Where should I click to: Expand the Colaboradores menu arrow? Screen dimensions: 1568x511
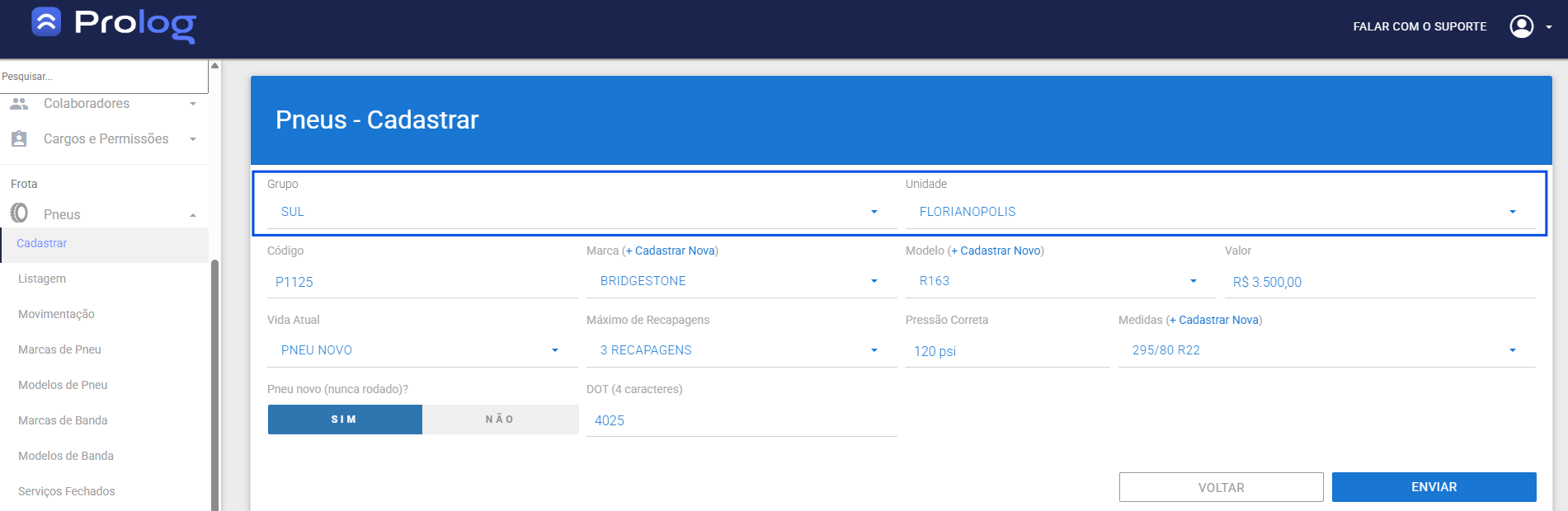193,104
